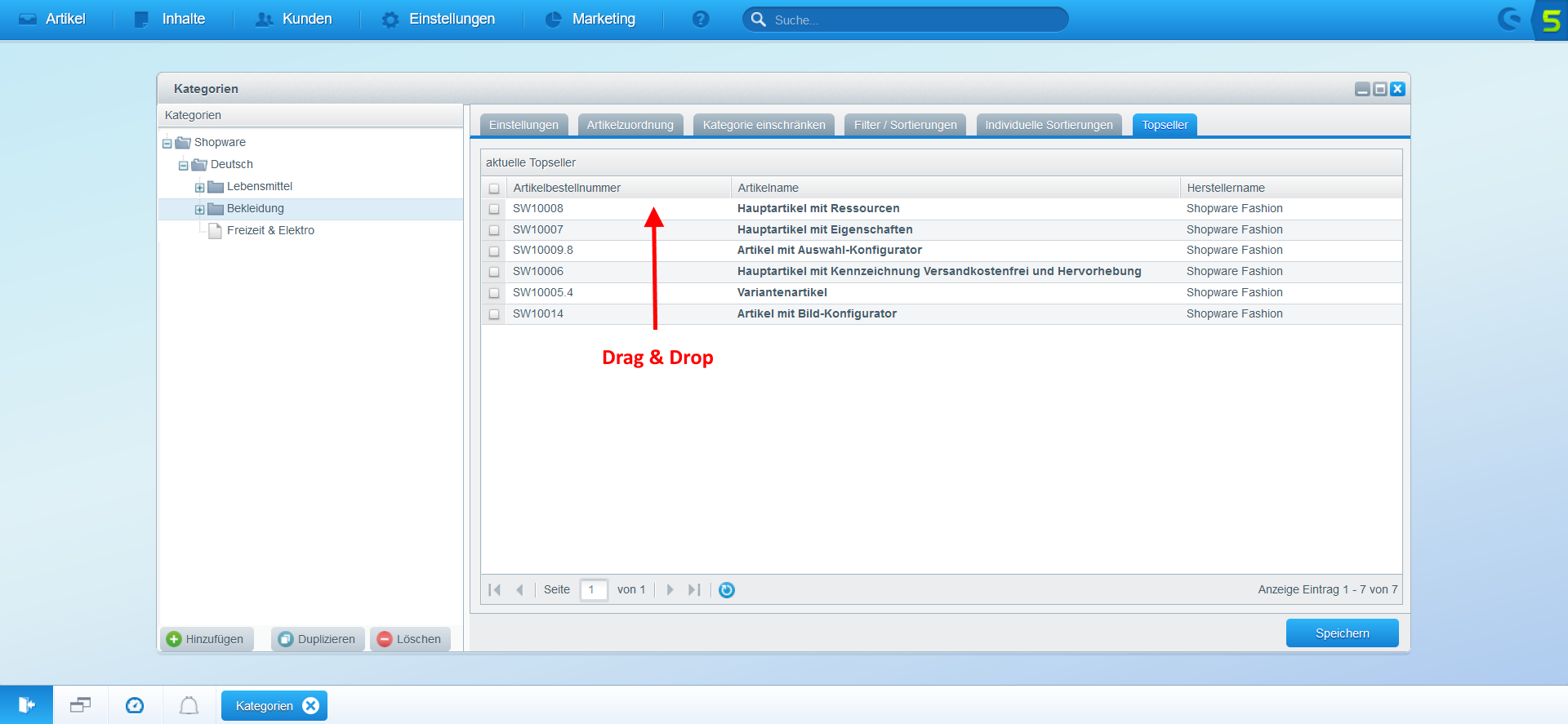Viewport: 1568px width, 724px height.
Task: Collapse the Deutsch category tree
Action: click(x=183, y=166)
